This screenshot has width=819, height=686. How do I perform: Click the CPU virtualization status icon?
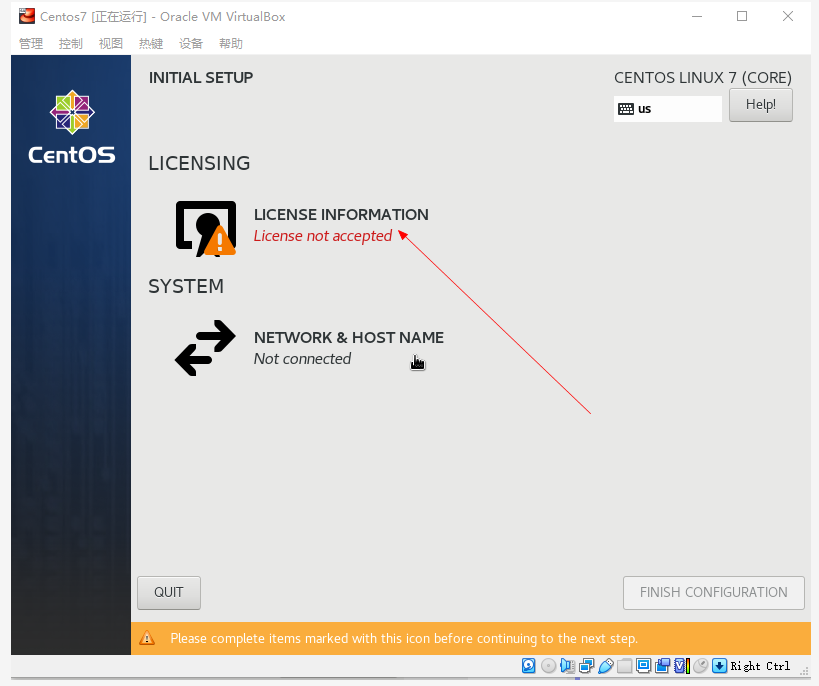682,666
